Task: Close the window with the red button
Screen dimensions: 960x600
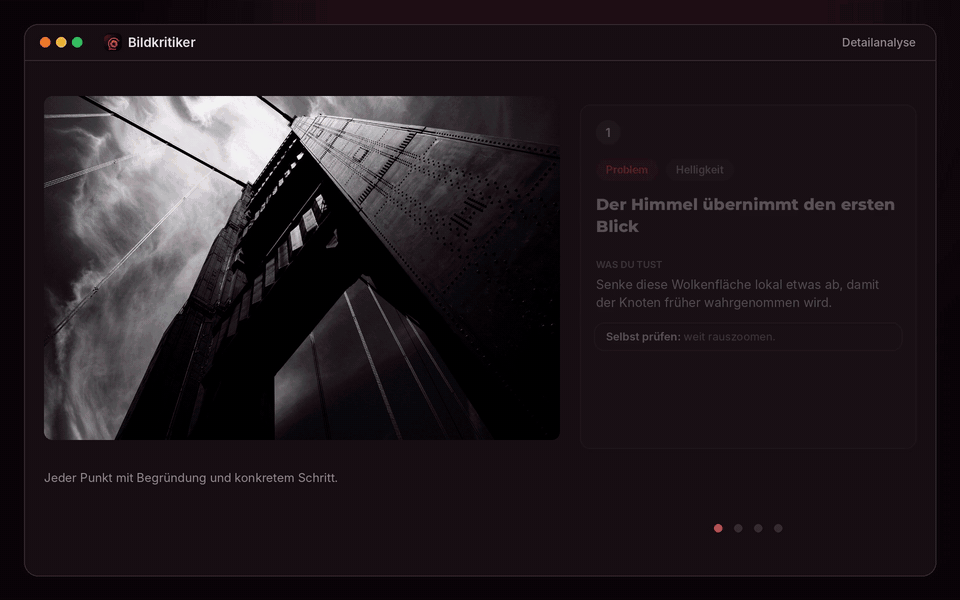Action: pyautogui.click(x=45, y=42)
